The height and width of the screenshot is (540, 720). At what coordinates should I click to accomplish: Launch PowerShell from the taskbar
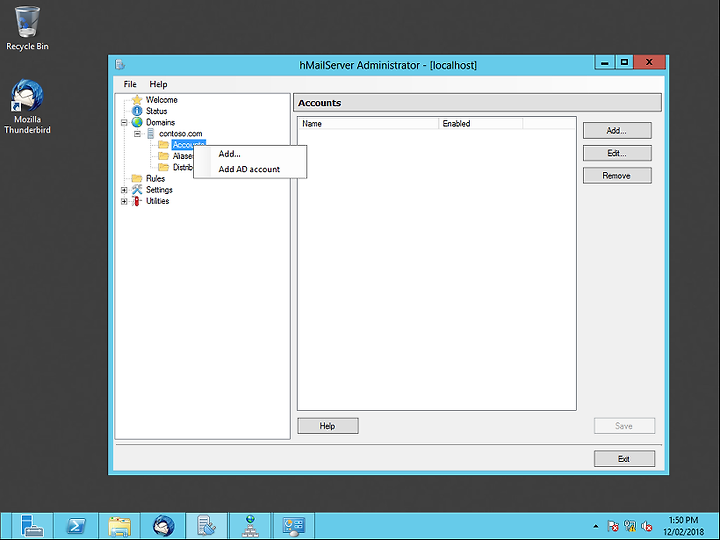(76, 526)
